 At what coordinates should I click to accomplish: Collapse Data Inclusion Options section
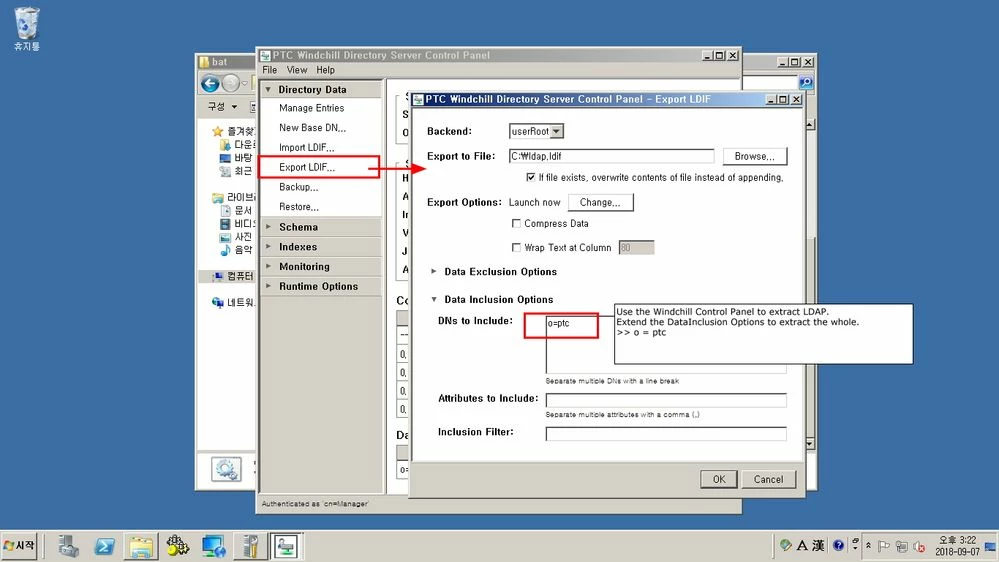tap(434, 299)
